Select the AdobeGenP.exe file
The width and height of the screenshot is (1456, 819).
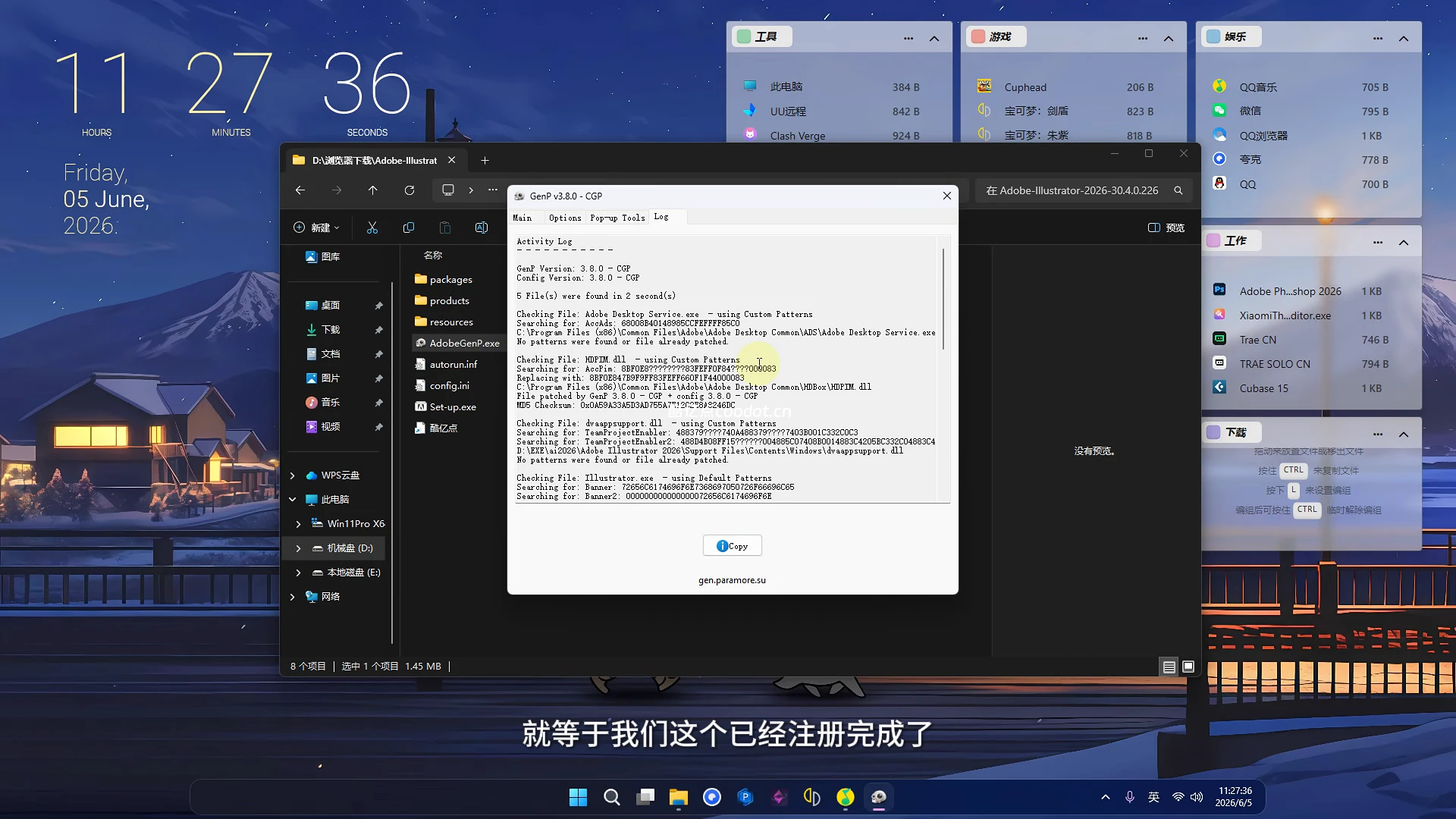(458, 343)
